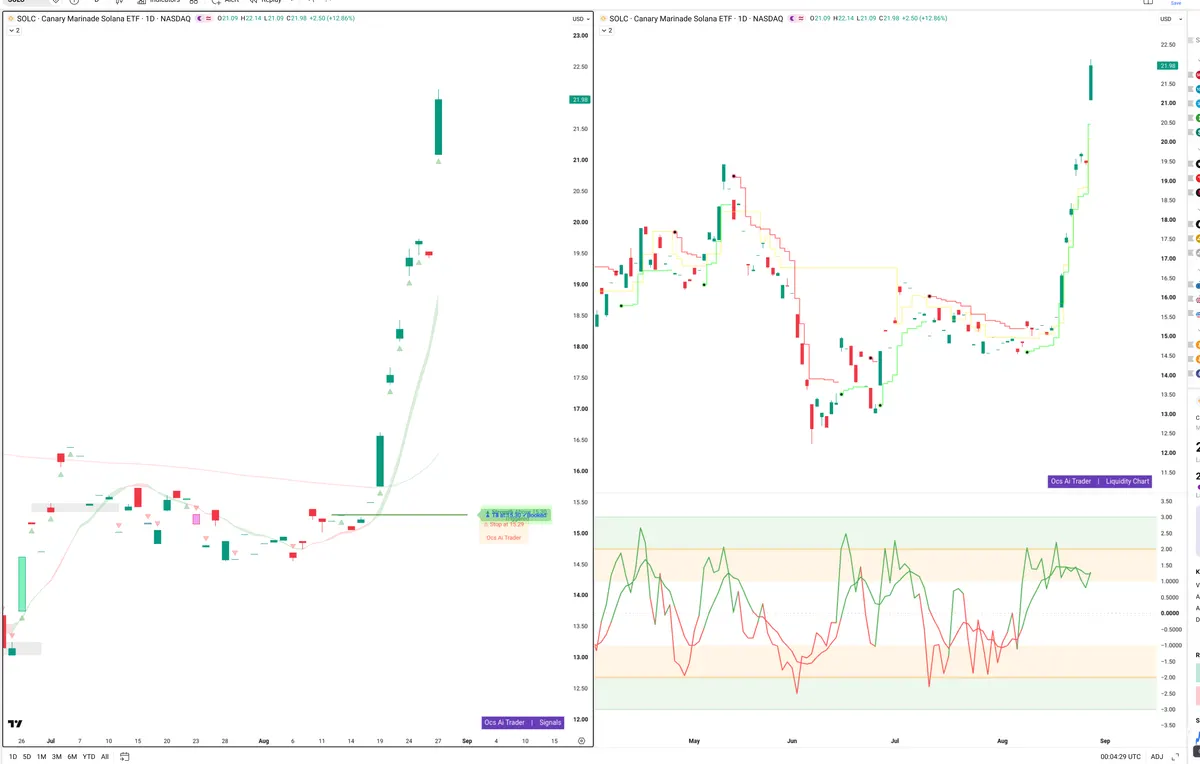Click the latest green candle on right chart
Viewport: 1200px width, 764px height.
1091,82
